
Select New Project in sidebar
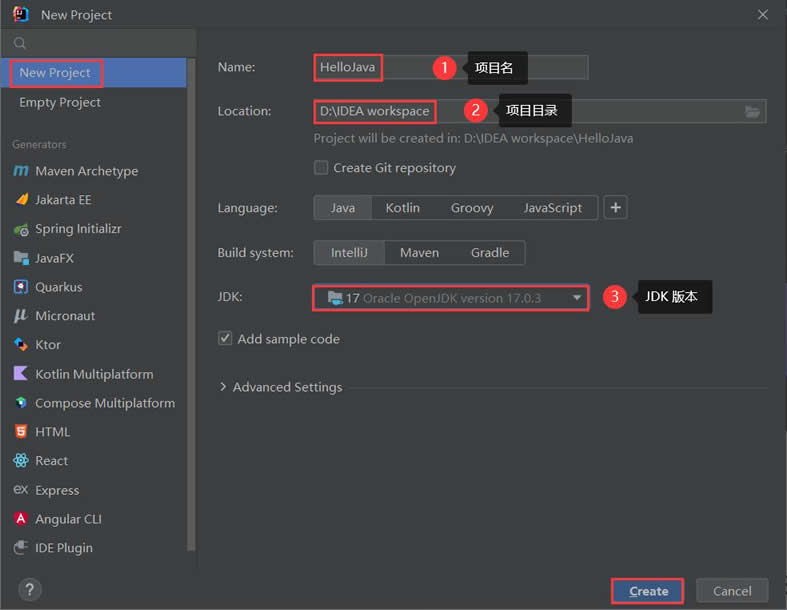pos(93,73)
